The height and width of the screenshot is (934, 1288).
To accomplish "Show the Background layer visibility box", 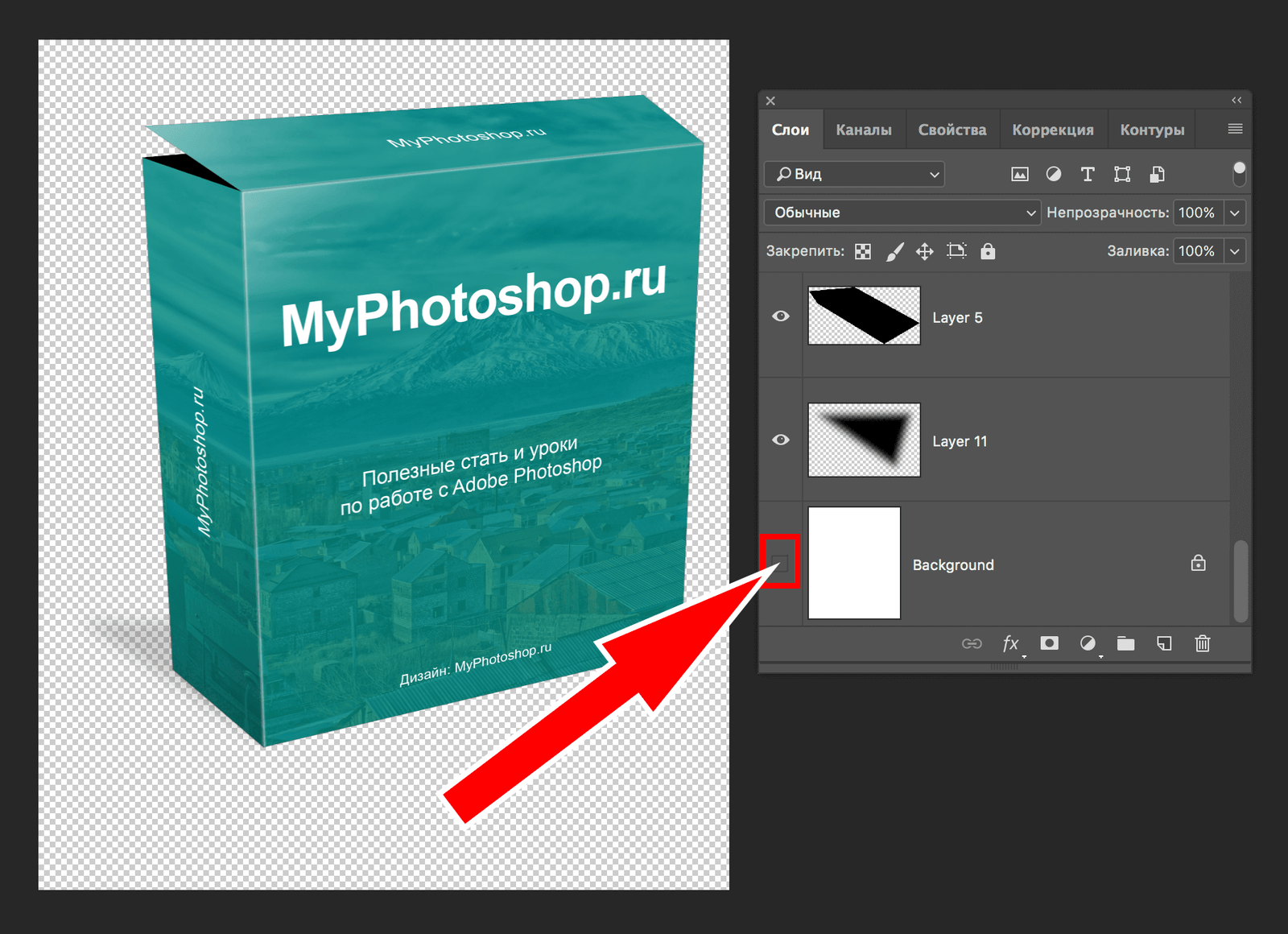I will [779, 562].
